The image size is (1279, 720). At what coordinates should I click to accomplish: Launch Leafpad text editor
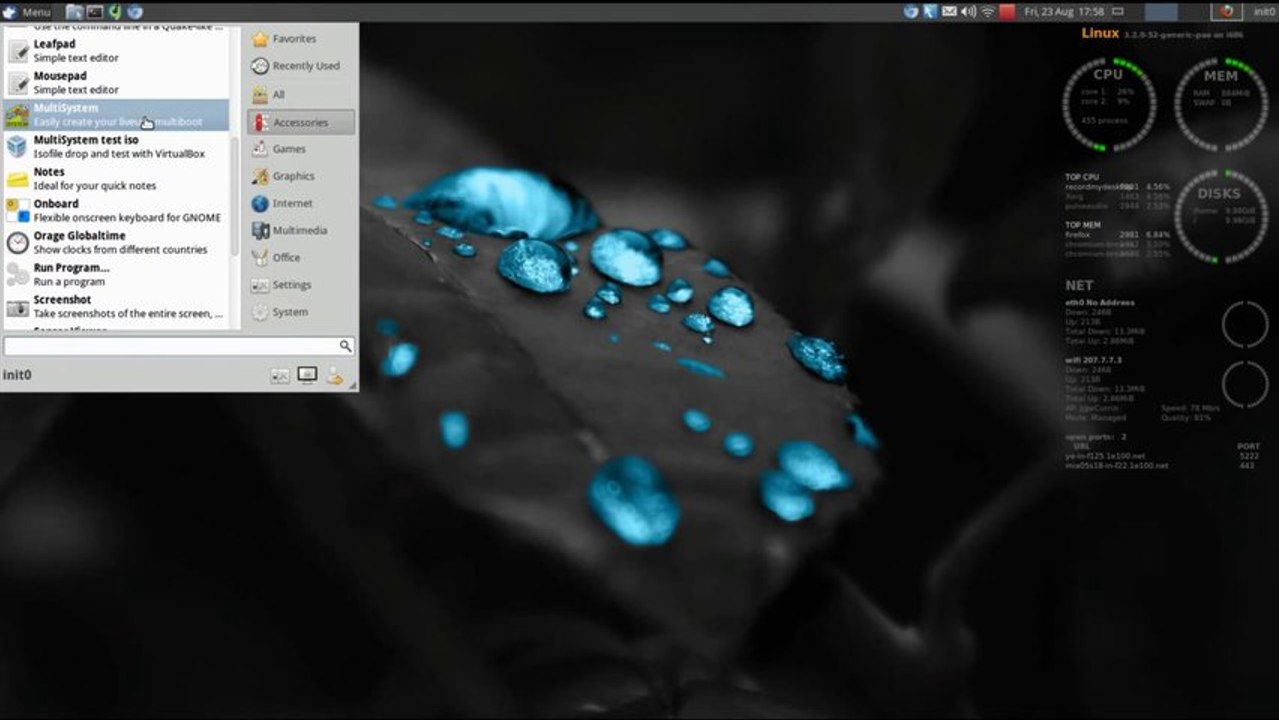click(x=116, y=51)
